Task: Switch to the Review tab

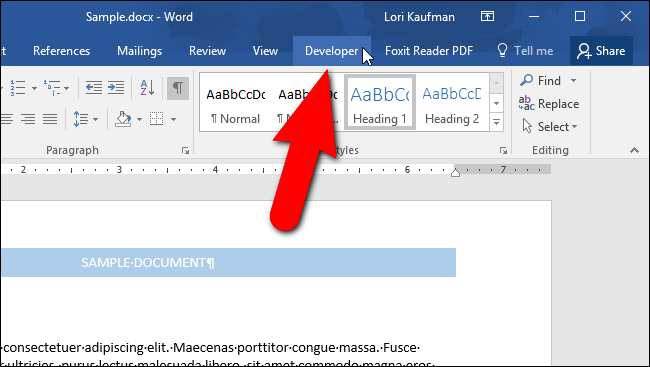Action: [207, 51]
